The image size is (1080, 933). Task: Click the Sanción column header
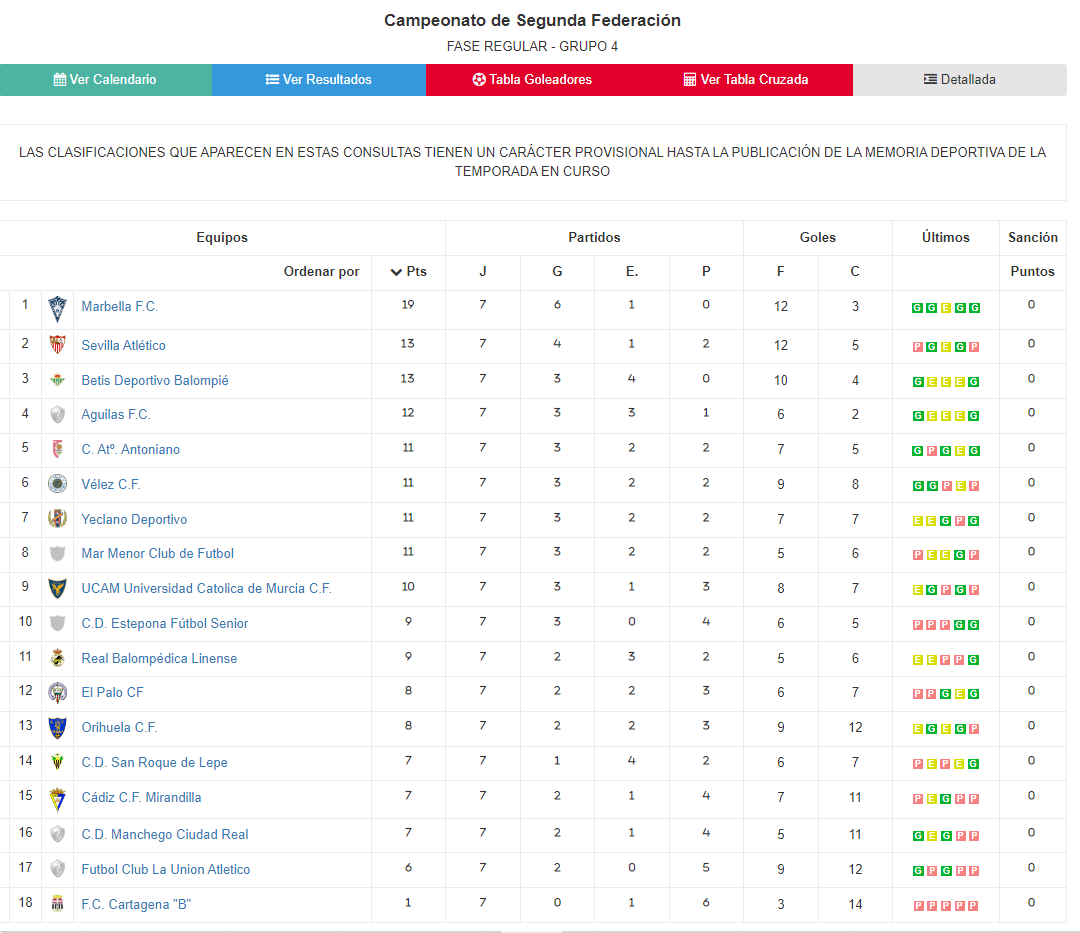point(1032,238)
